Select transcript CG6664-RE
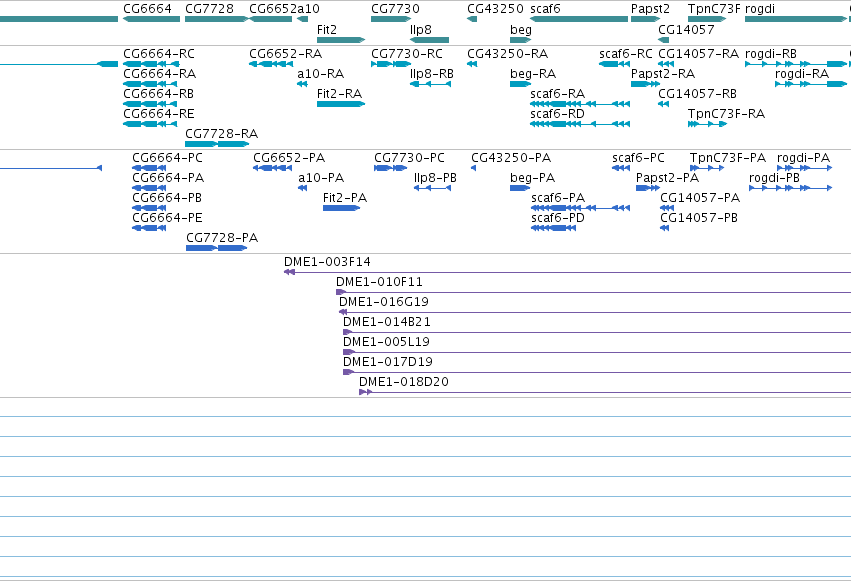 [x=150, y=124]
